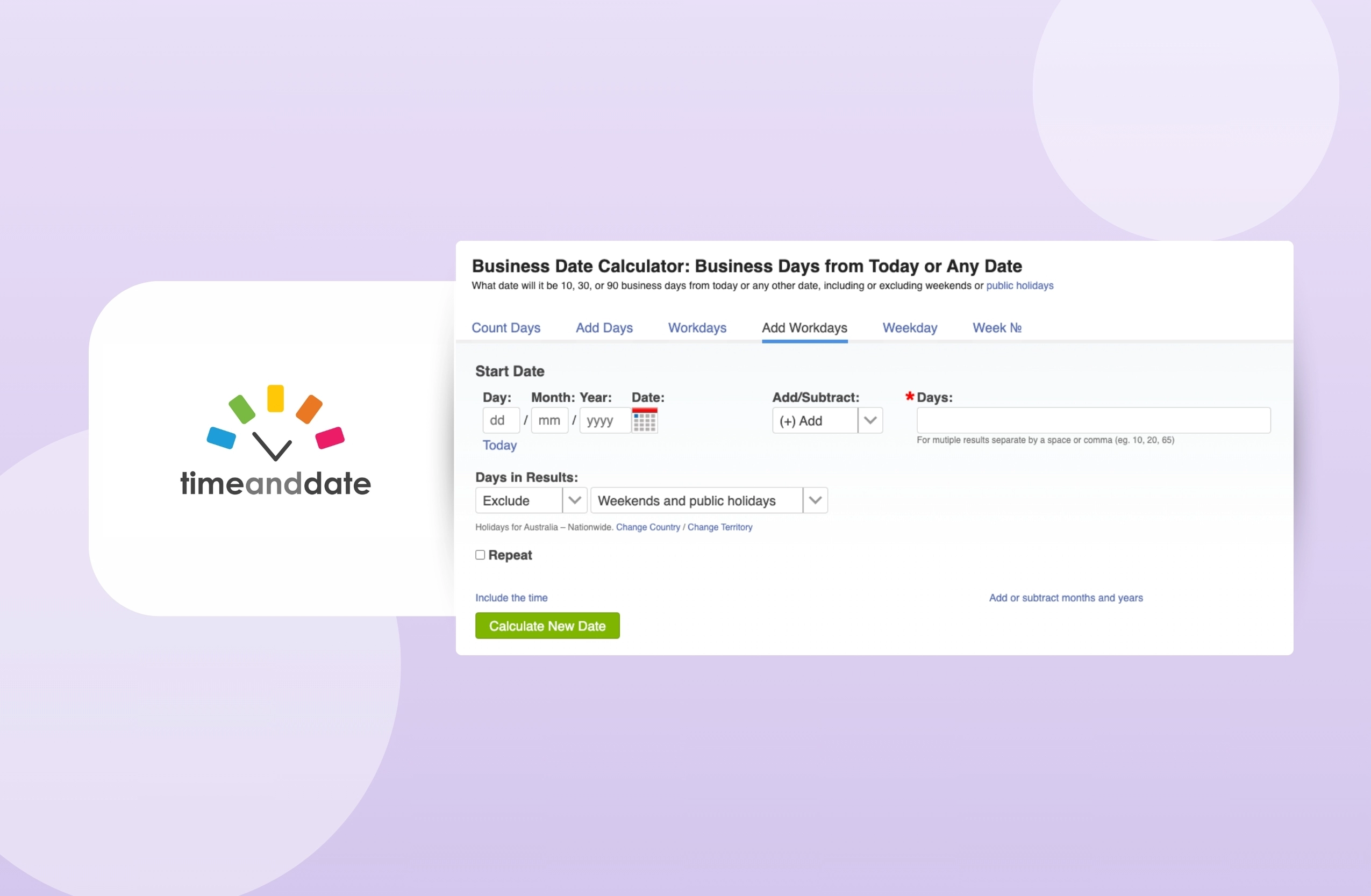Open the Workdays tab
The image size is (1371, 896).
(x=697, y=328)
